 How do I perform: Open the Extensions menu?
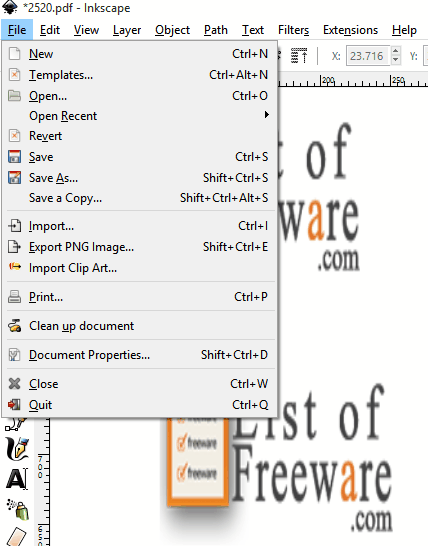(x=350, y=30)
